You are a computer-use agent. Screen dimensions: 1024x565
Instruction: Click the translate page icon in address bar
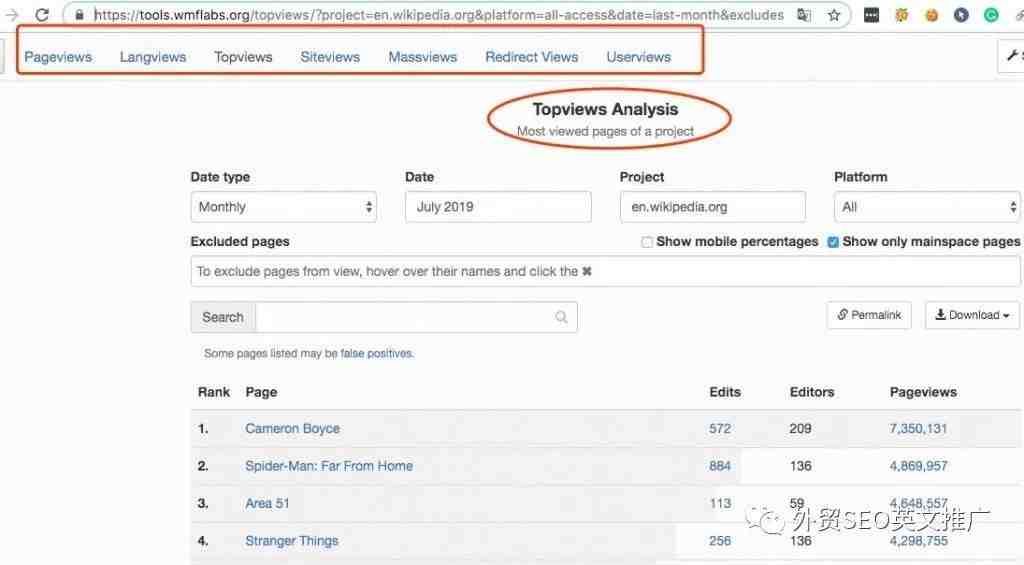pos(804,14)
